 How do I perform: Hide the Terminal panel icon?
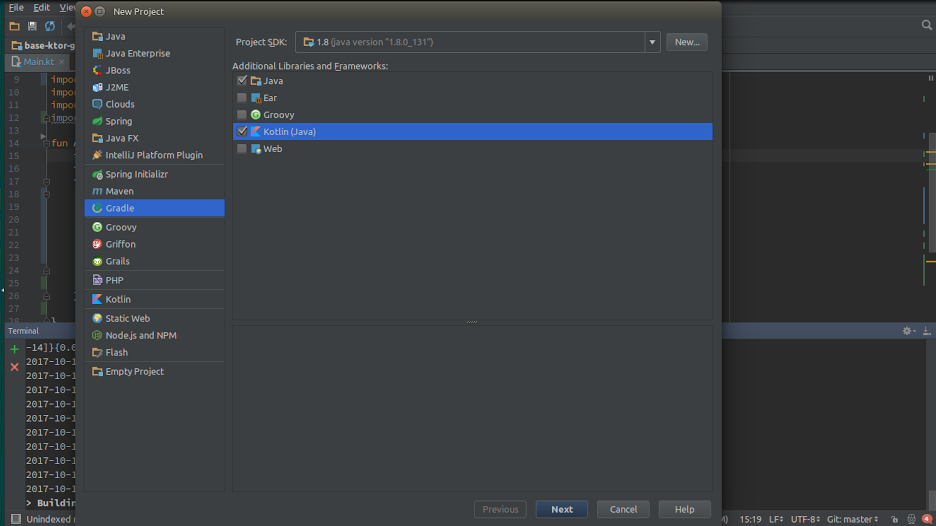(926, 331)
